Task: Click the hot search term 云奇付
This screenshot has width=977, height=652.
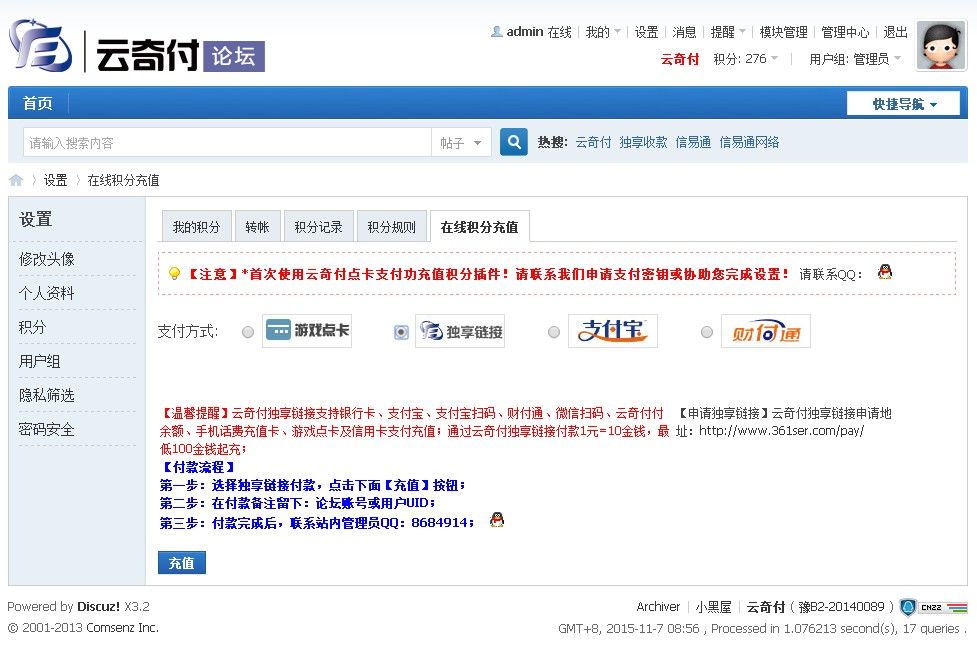Action: point(593,142)
